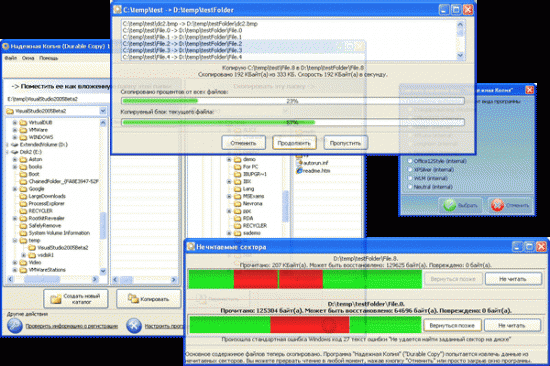Click the ProcessExplorer folder icon
This screenshot has width=550, height=366.
(x=23, y=204)
